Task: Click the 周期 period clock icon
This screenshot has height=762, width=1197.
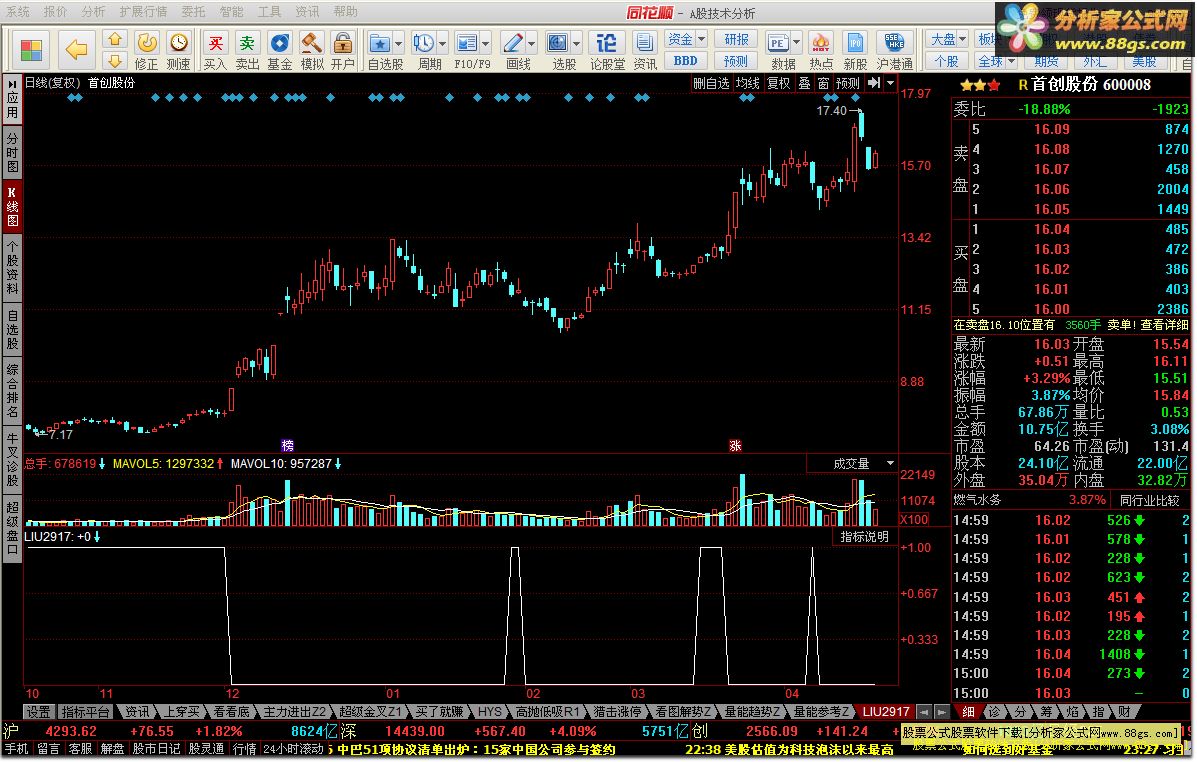Action: [x=424, y=43]
